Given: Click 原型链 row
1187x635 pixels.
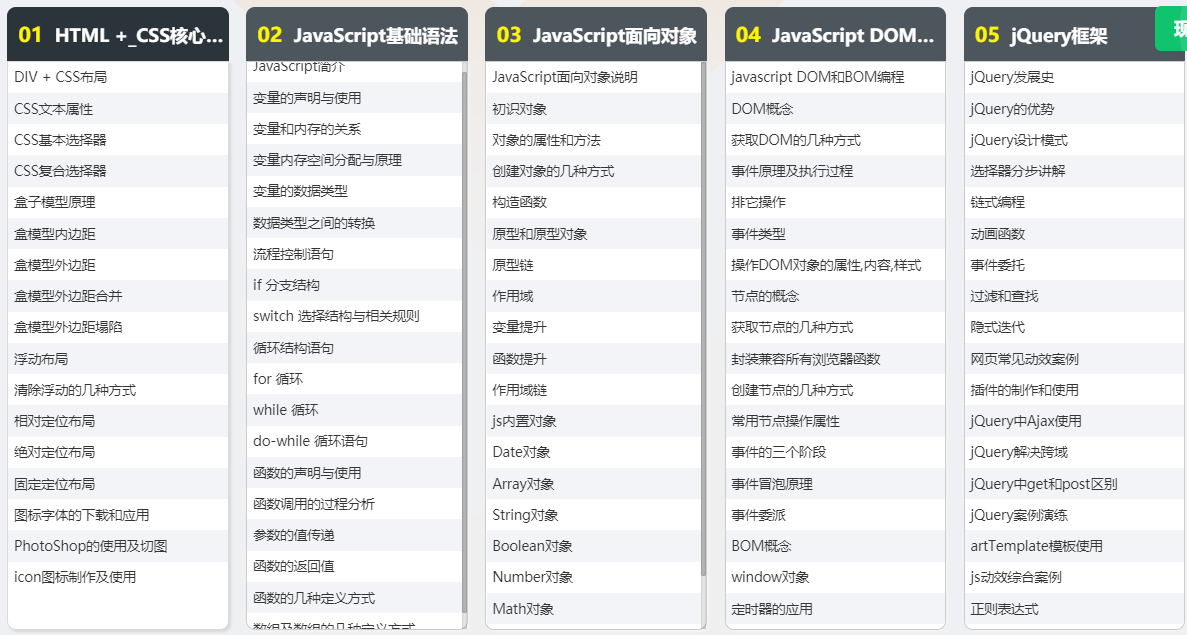Looking at the screenshot, I should point(593,265).
